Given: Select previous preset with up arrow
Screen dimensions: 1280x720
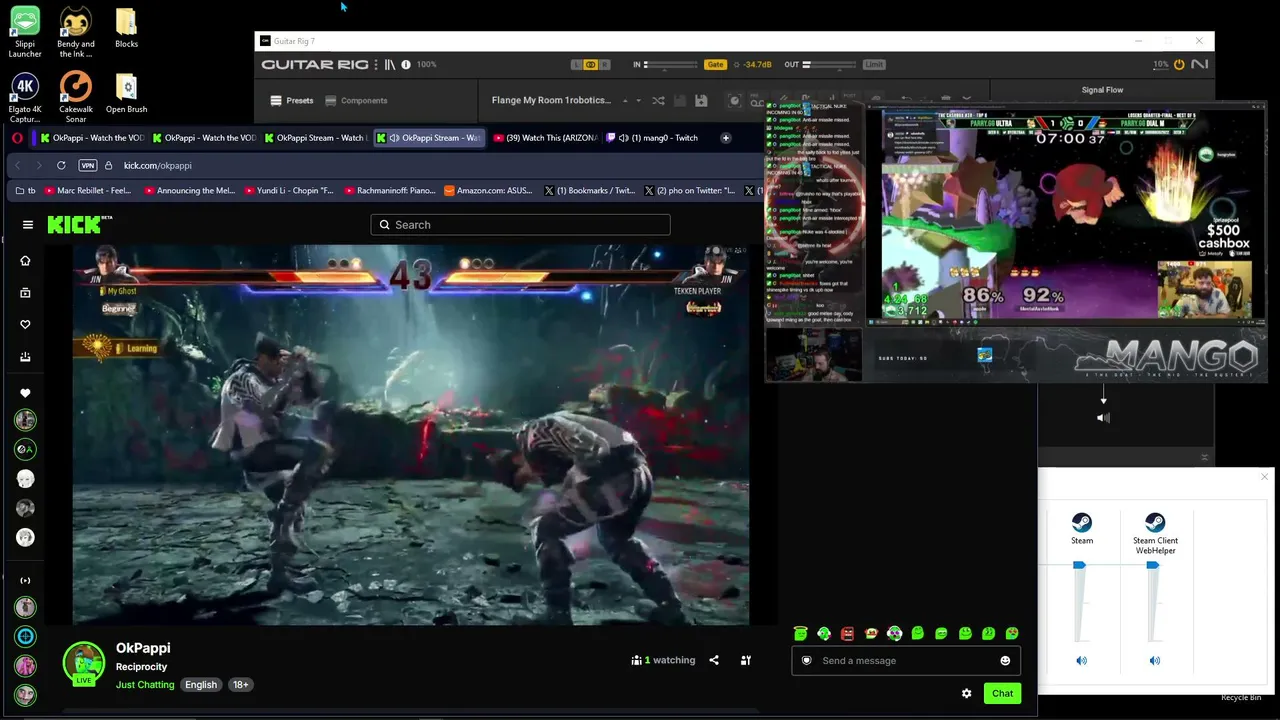Looking at the screenshot, I should [x=625, y=100].
